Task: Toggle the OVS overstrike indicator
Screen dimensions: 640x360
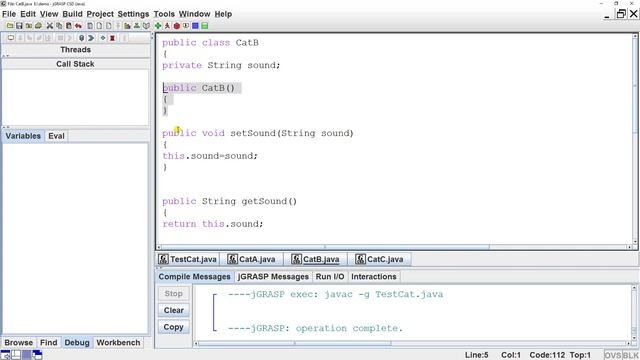Action: click(x=613, y=355)
